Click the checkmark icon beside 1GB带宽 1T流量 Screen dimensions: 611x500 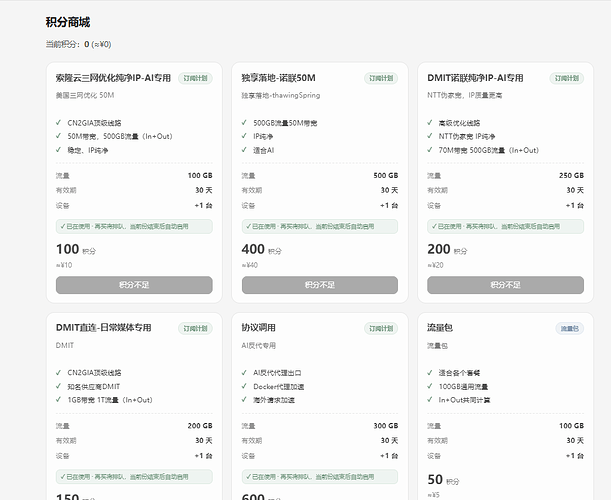pyautogui.click(x=58, y=399)
